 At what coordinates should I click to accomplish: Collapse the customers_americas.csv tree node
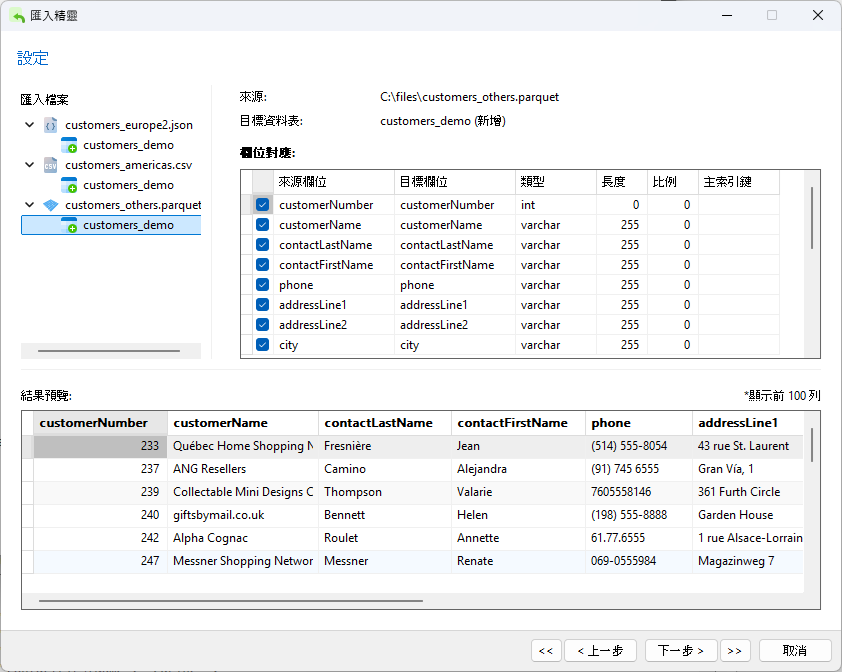[30, 165]
